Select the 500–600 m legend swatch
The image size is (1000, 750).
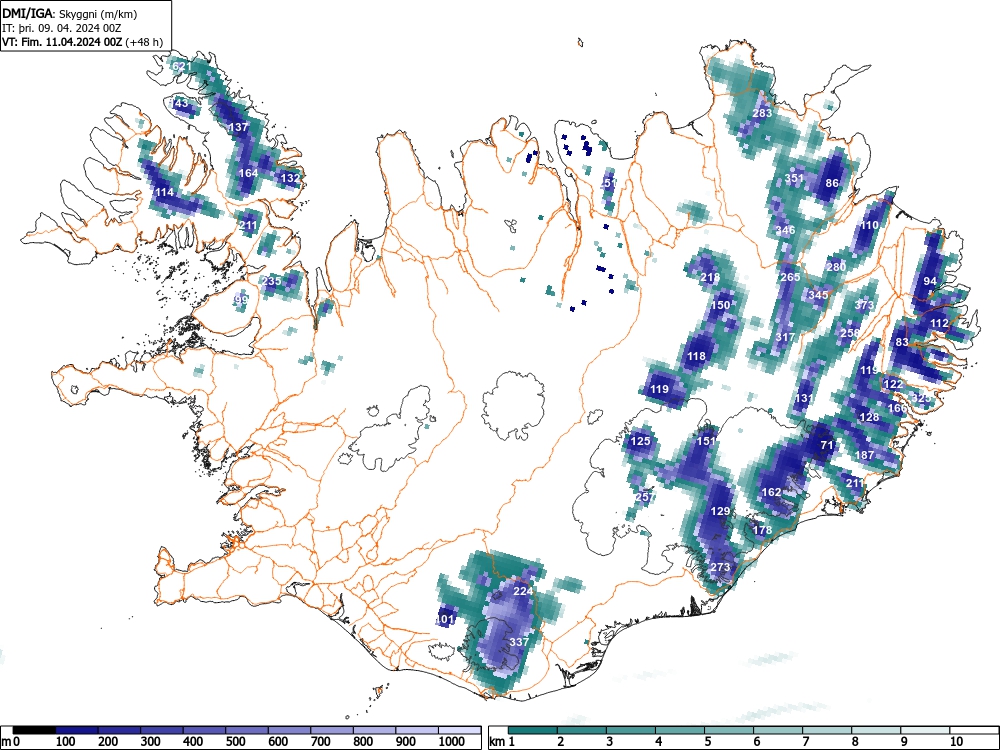[x=247, y=730]
